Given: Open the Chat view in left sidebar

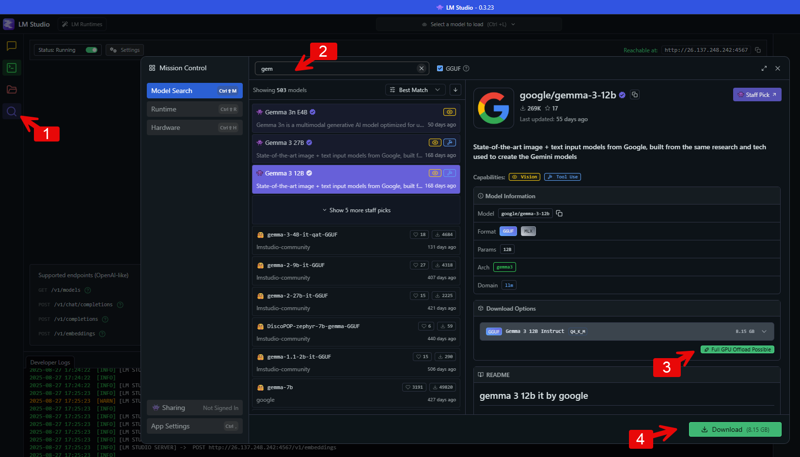Looking at the screenshot, I should [11, 46].
